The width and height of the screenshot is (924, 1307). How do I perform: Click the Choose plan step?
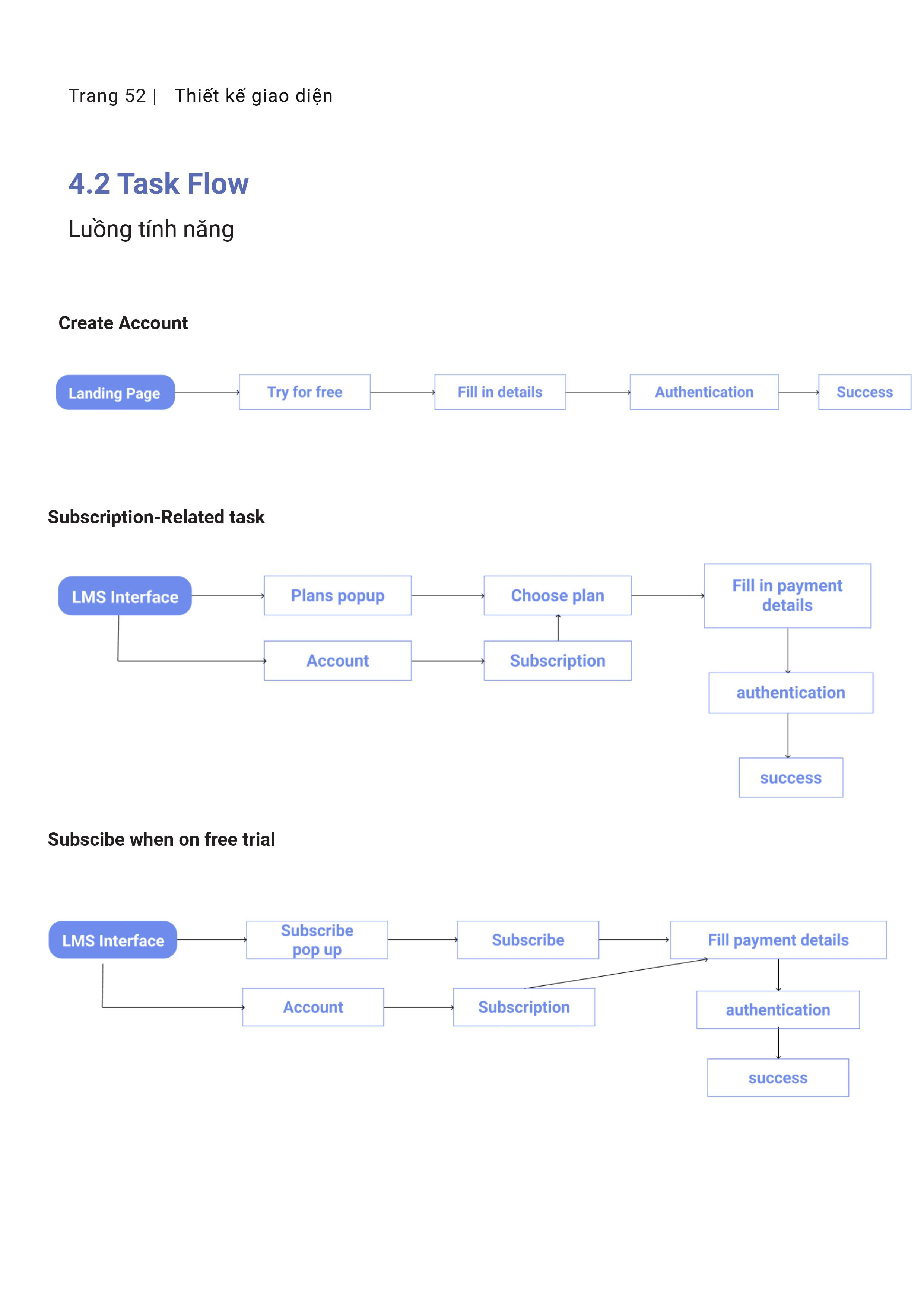pyautogui.click(x=558, y=595)
